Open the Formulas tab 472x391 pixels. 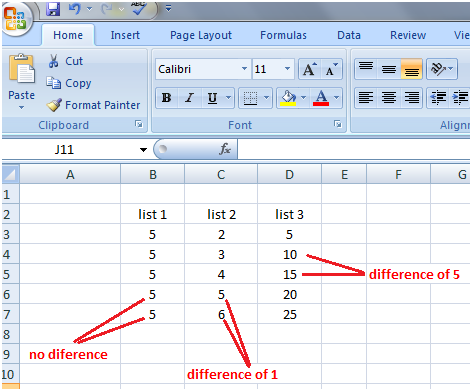(x=283, y=35)
